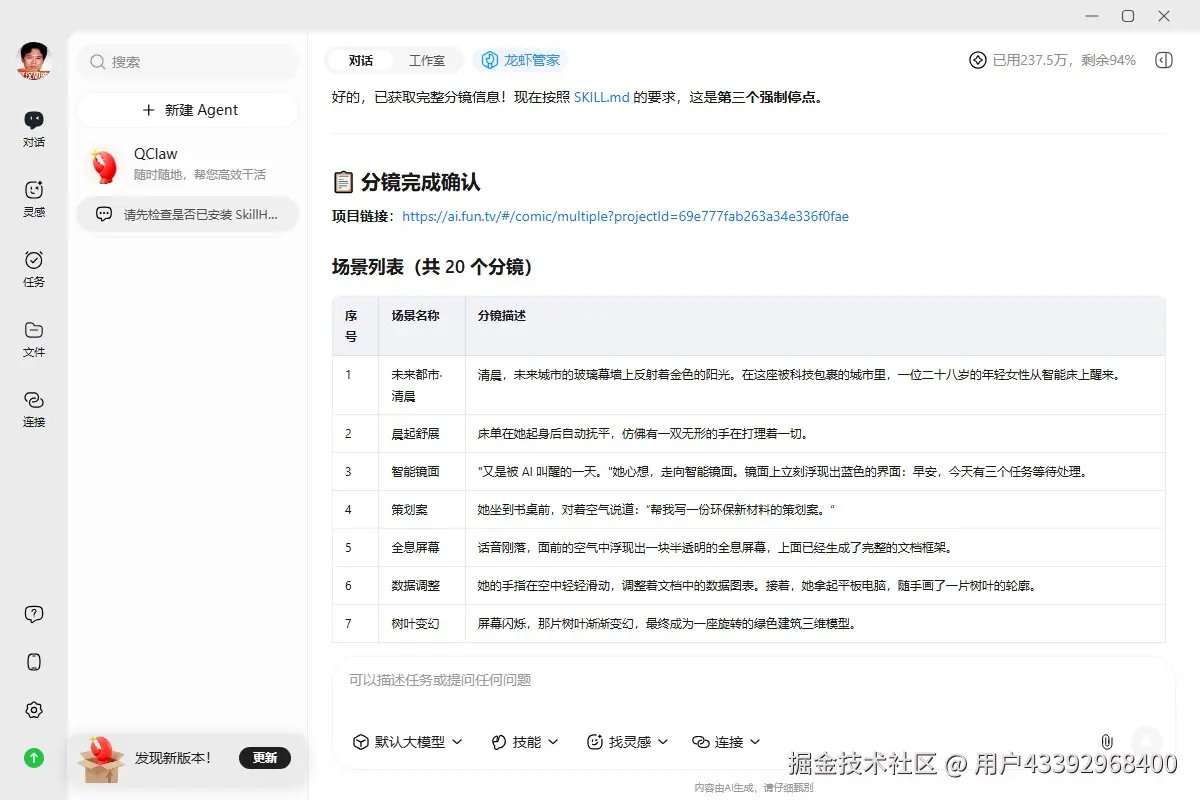Attach a file with the paperclip icon
This screenshot has width=1200, height=800.
click(x=1106, y=742)
